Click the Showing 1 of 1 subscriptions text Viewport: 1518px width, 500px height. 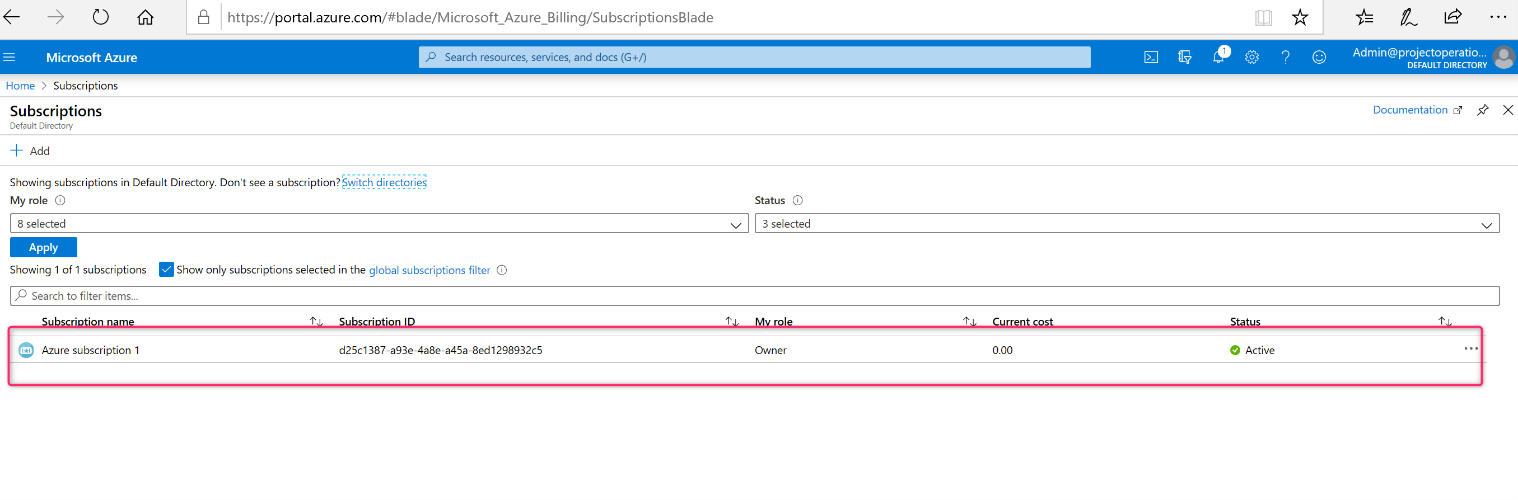78,270
